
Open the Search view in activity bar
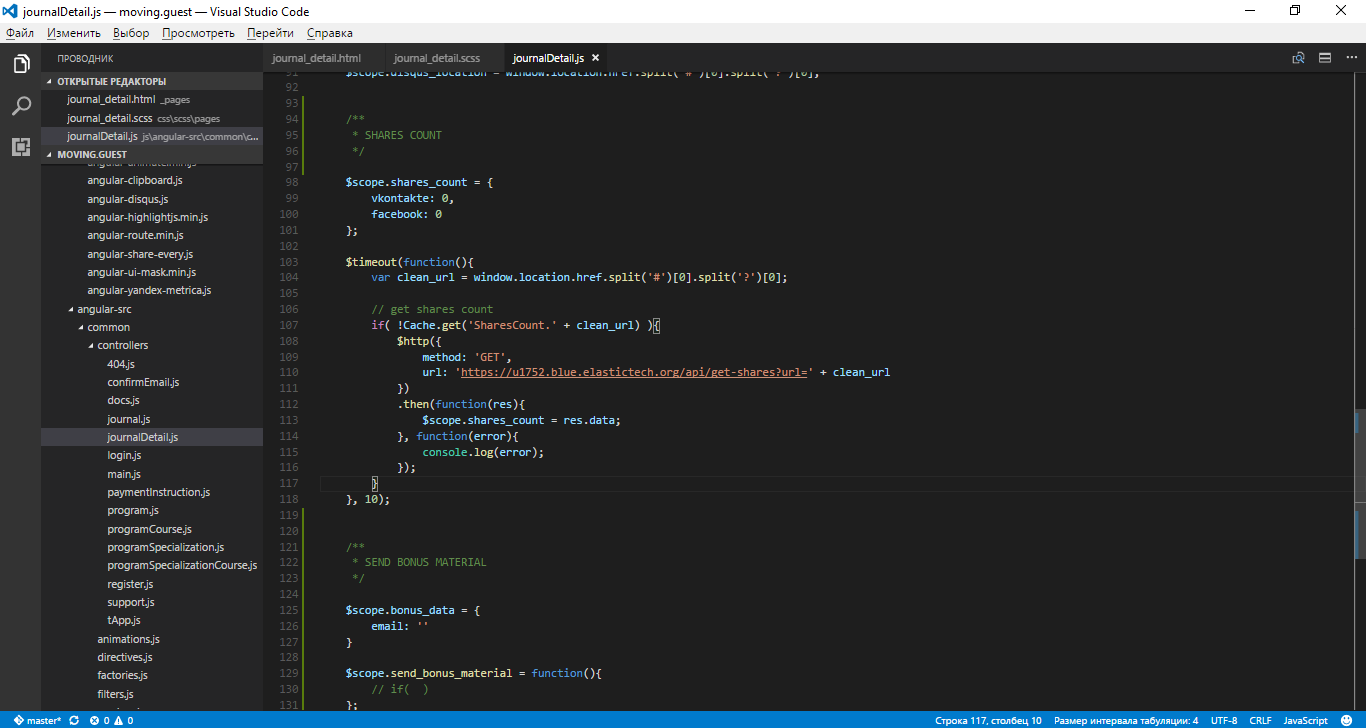click(x=20, y=106)
